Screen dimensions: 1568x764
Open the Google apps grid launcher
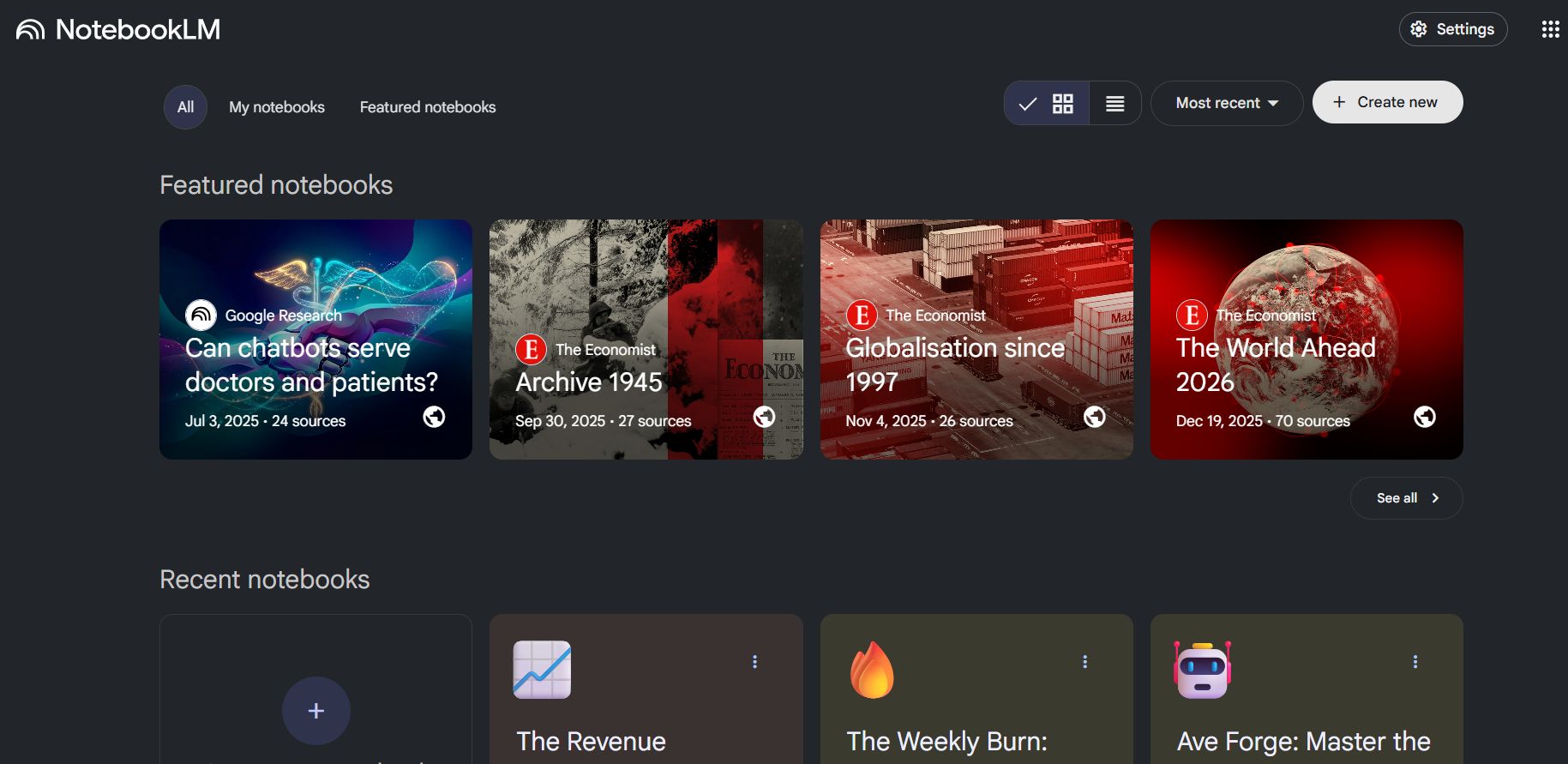click(x=1550, y=29)
